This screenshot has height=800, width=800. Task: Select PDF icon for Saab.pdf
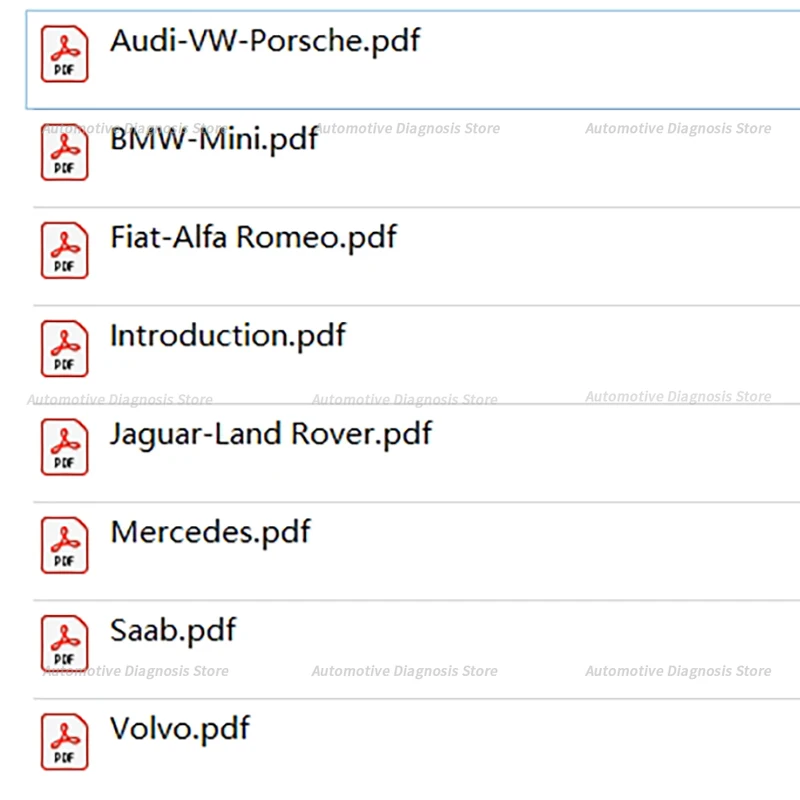tap(64, 643)
